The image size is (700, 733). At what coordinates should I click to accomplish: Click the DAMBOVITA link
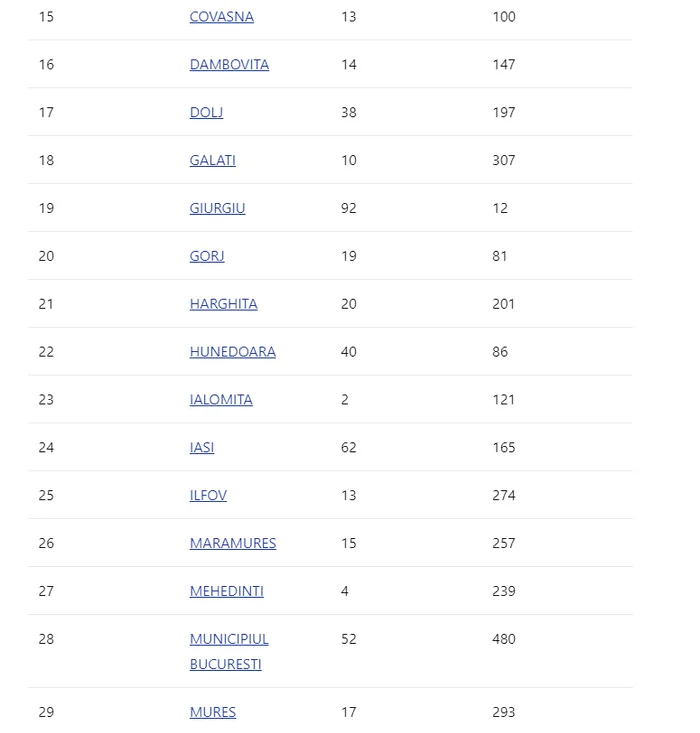click(x=229, y=65)
